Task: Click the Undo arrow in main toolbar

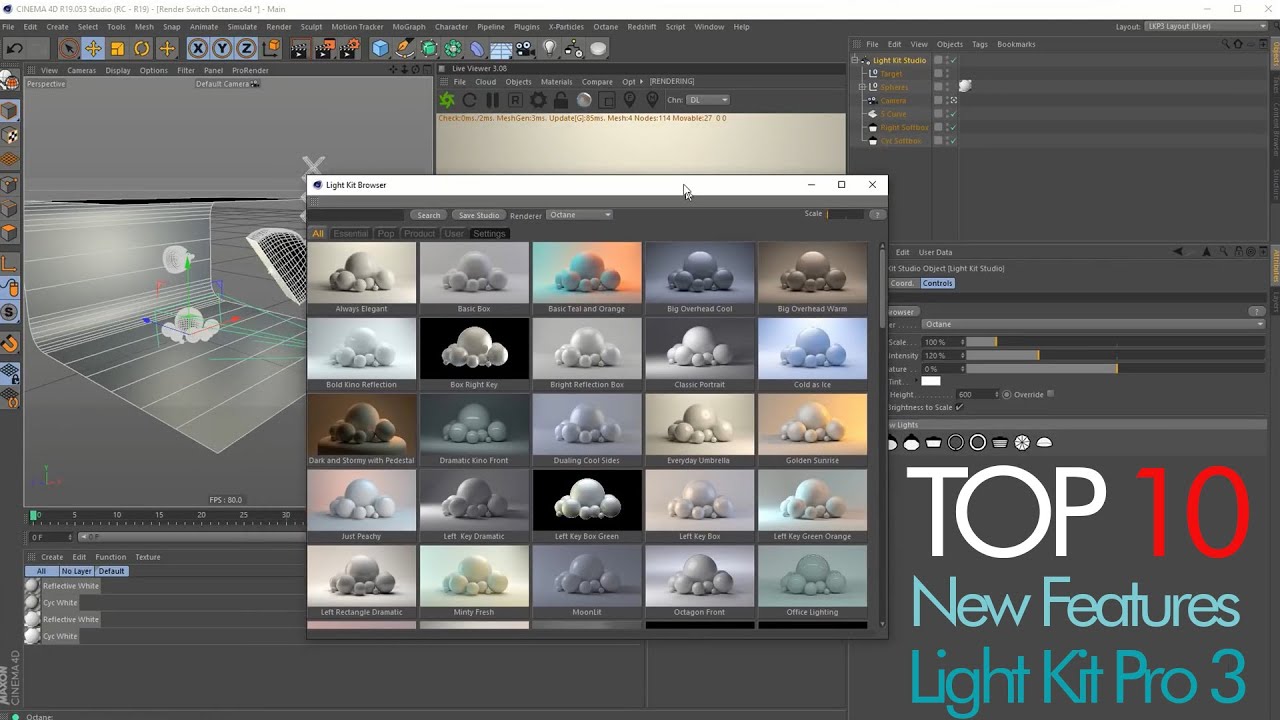Action: (14, 48)
